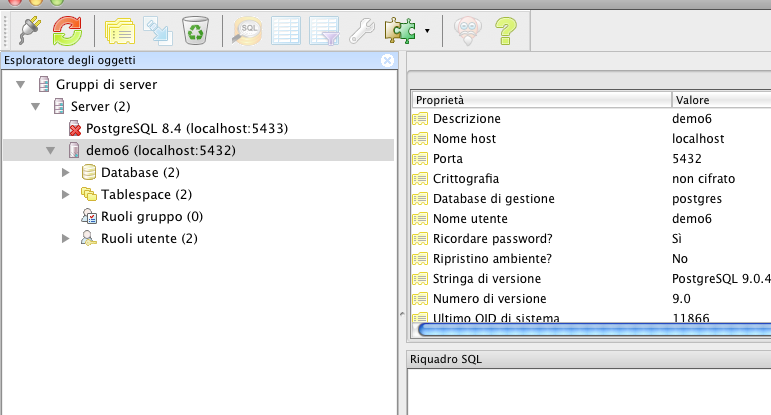The height and width of the screenshot is (415, 771).
Task: Select demo6 (localhost:5432) server
Action: (161, 150)
